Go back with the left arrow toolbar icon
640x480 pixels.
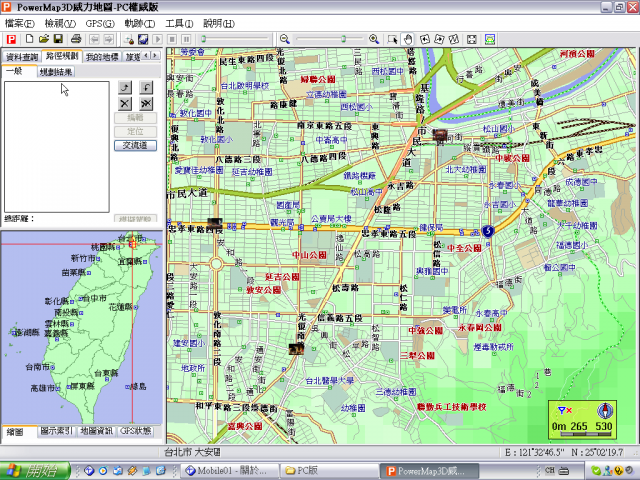(x=94, y=39)
